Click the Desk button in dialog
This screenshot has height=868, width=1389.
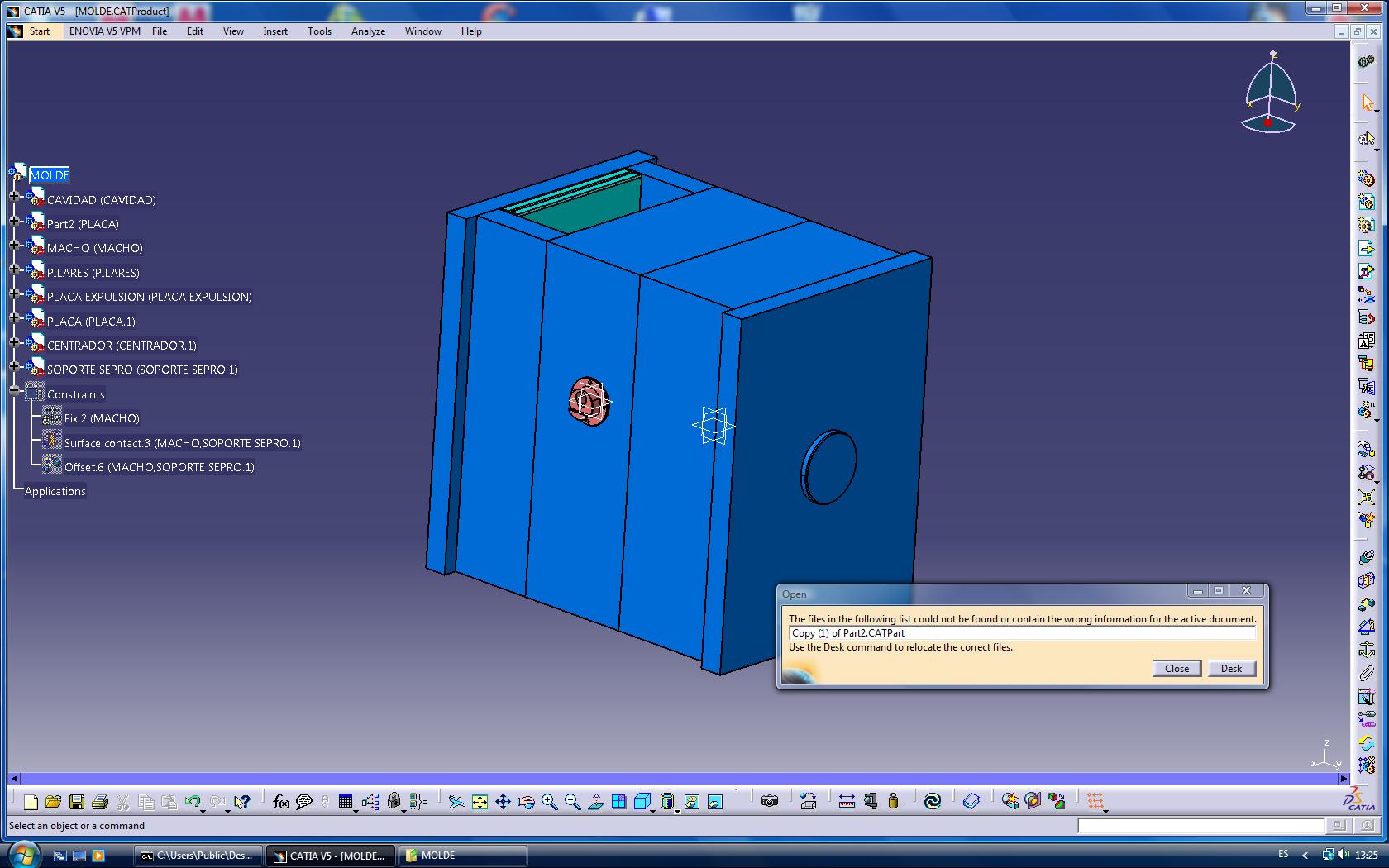click(x=1231, y=669)
